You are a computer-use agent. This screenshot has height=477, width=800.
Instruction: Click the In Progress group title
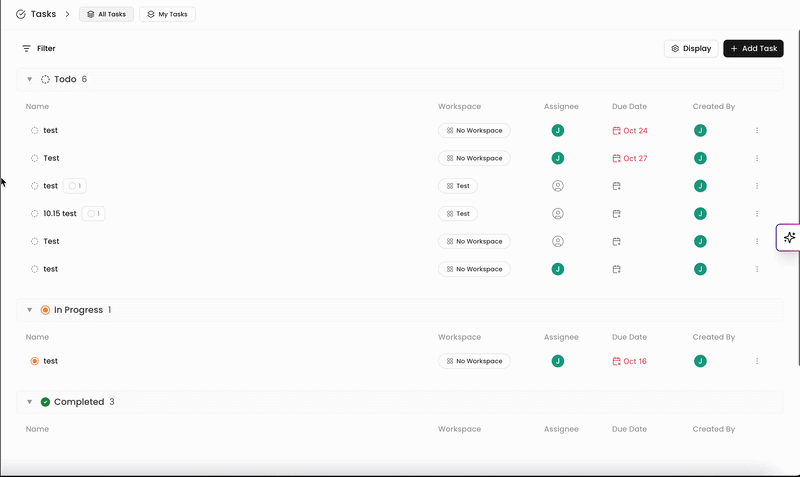79,310
